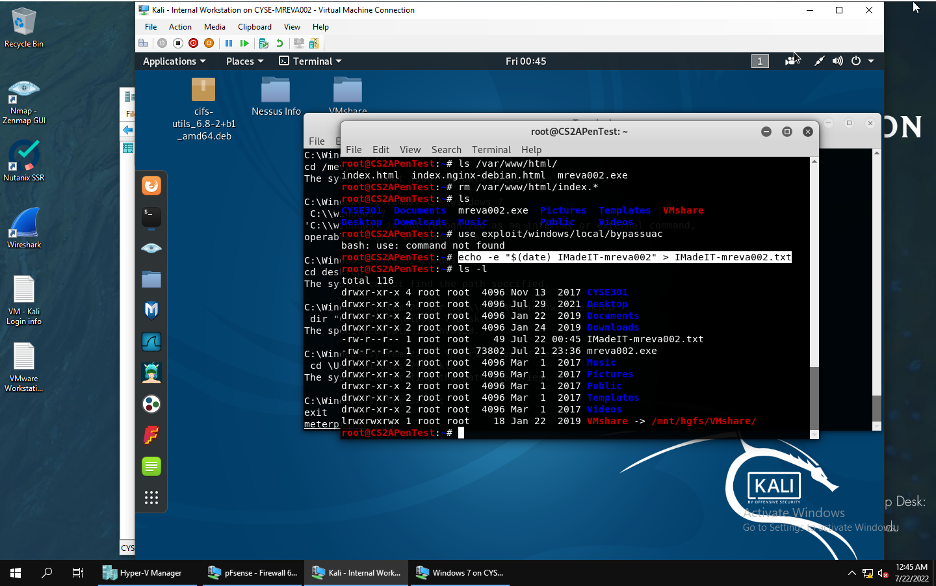
Task: Open the File menu in root@CS2APenTest terminal
Action: pos(354,149)
